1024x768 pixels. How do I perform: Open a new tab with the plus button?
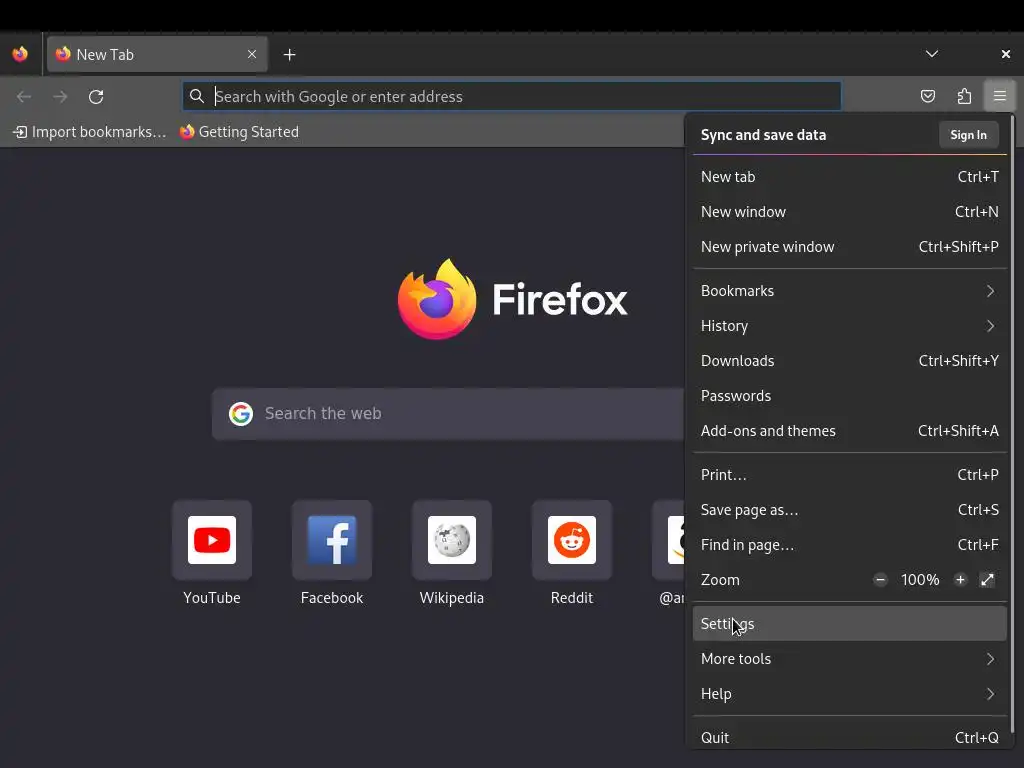pos(289,55)
